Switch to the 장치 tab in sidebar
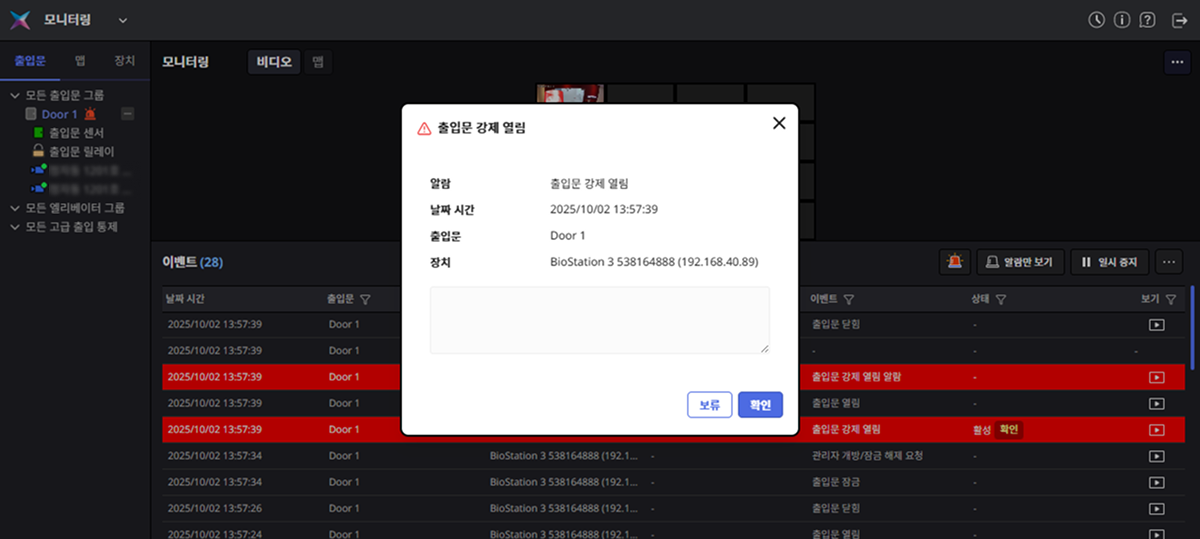 click(x=125, y=61)
